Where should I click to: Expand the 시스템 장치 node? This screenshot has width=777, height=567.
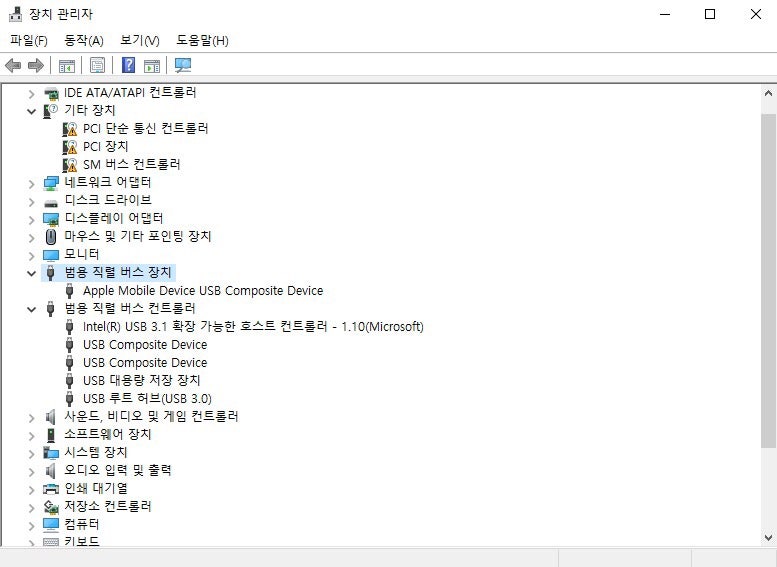click(x=31, y=453)
